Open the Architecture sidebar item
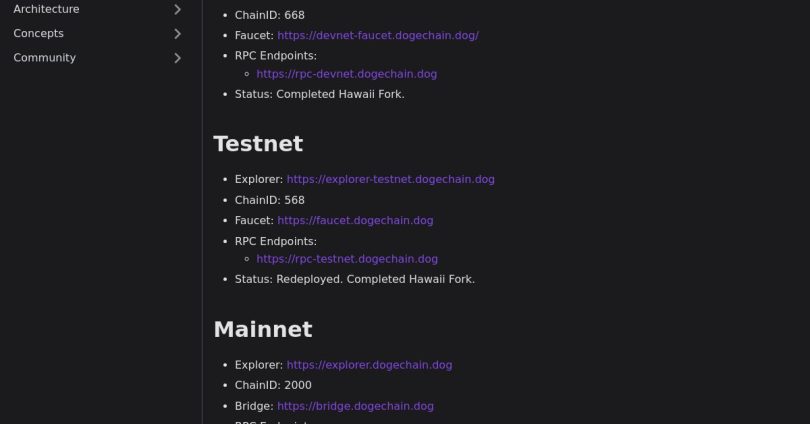 [x=46, y=10]
